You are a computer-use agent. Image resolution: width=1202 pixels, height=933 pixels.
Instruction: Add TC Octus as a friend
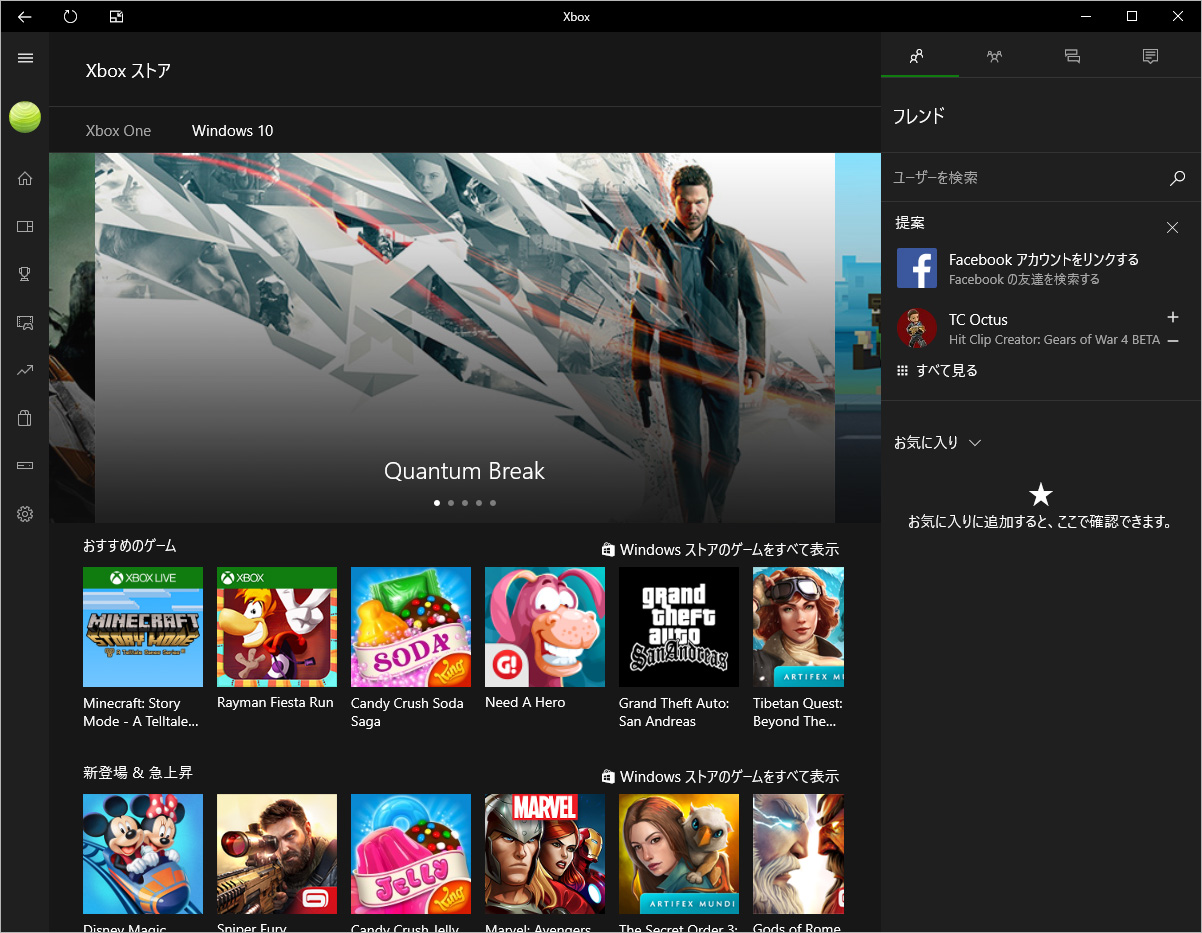pos(1173,317)
